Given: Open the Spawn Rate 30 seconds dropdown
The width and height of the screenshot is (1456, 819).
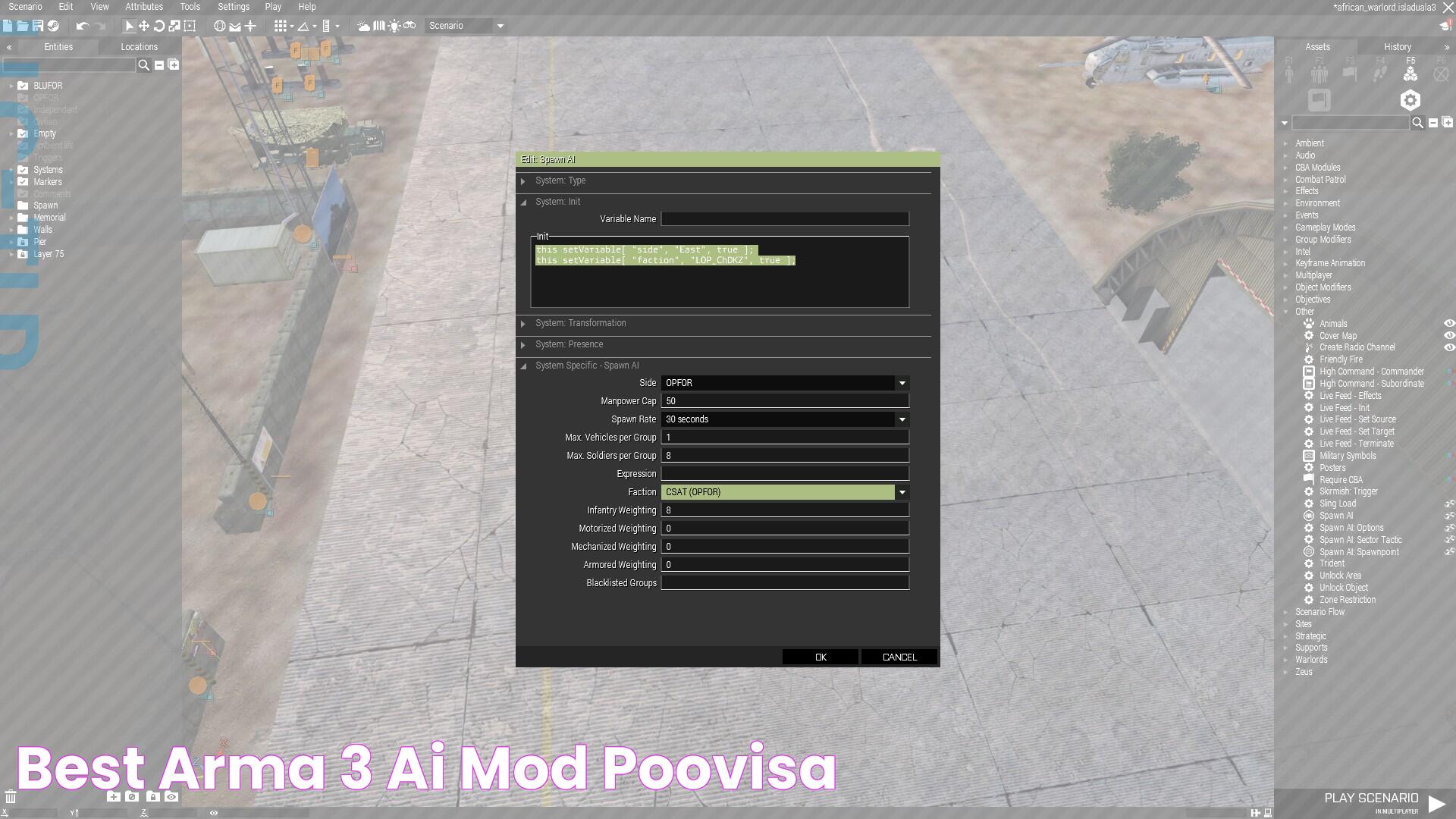Looking at the screenshot, I should (902, 418).
